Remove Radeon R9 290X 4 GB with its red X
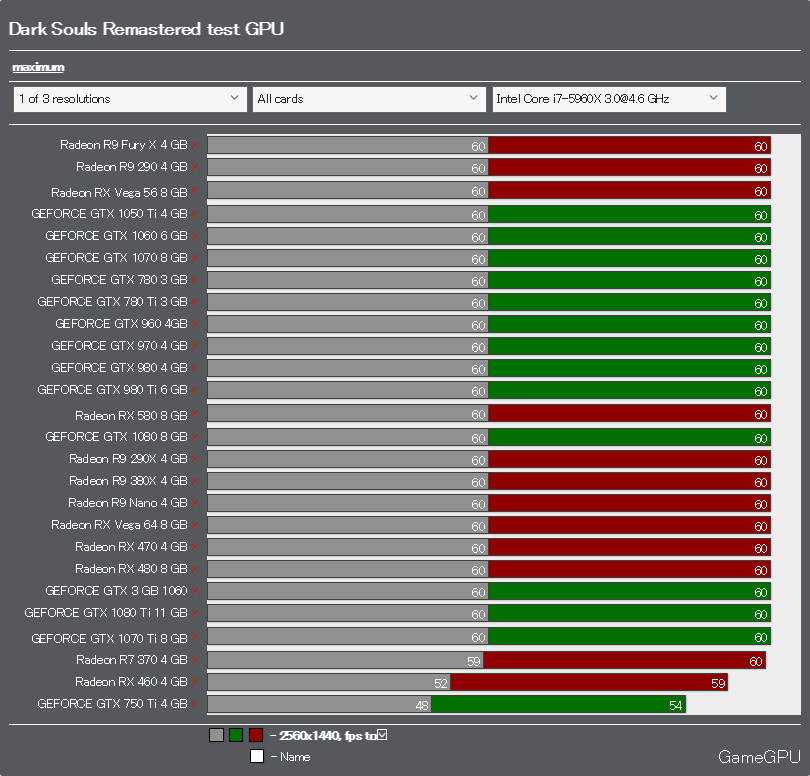Screen dimensions: 810x776 [195, 459]
